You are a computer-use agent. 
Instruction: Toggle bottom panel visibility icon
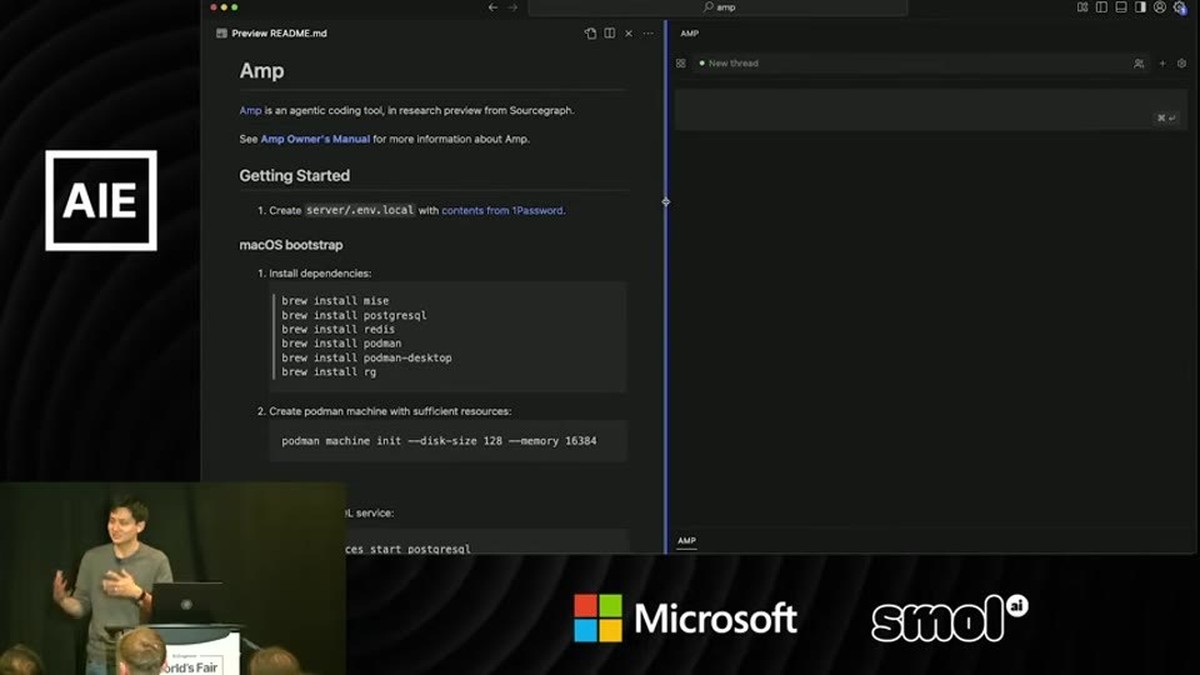click(1121, 7)
